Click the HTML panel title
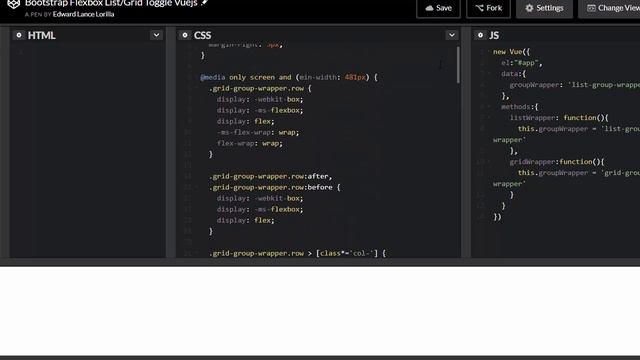Screen dimensions: 640x360 coord(42,36)
